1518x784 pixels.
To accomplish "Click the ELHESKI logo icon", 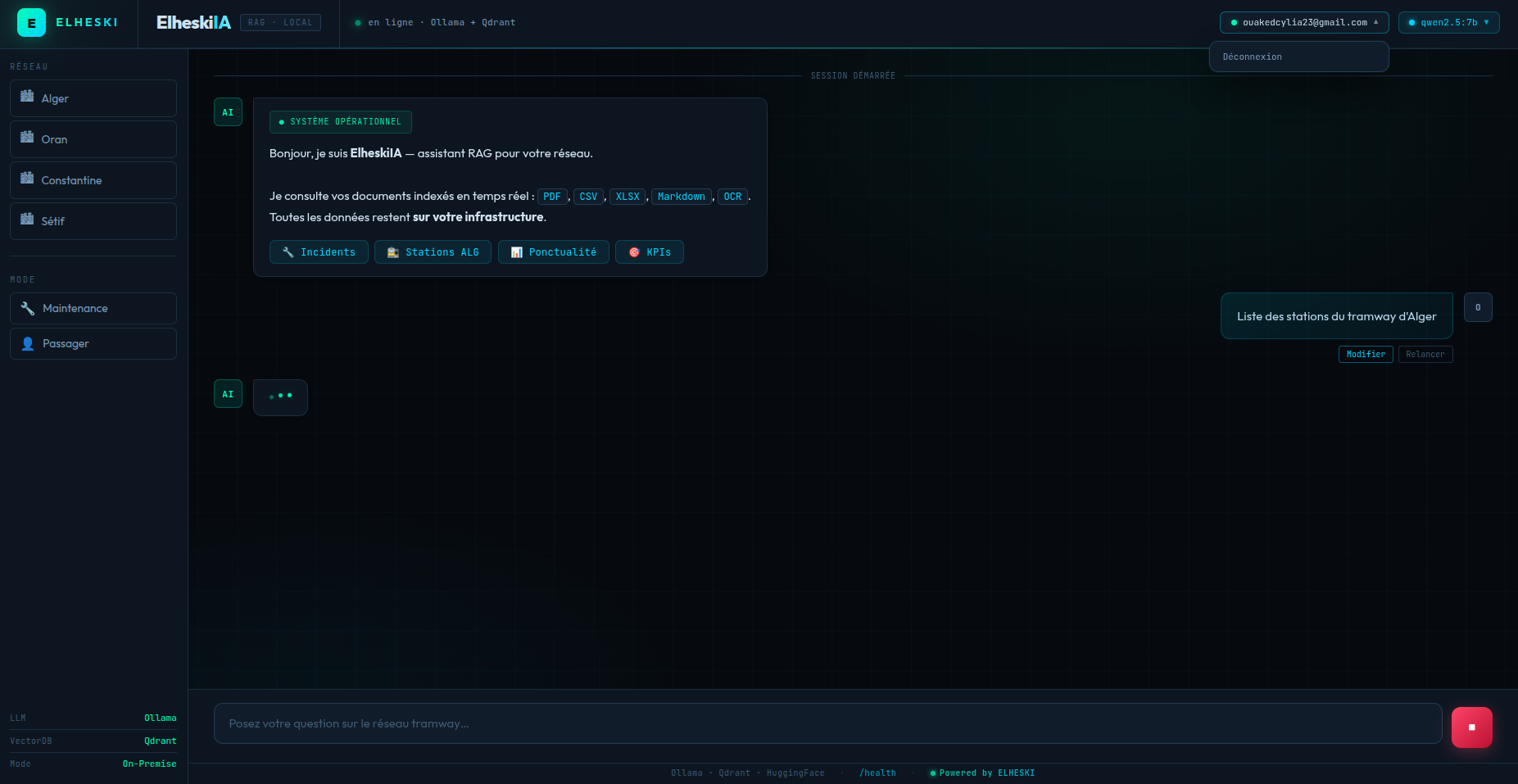I will click(31, 23).
